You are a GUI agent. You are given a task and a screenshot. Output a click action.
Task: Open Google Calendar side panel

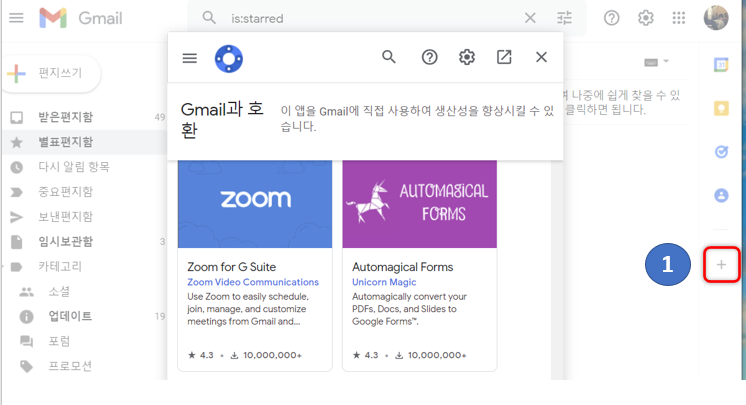(721, 64)
